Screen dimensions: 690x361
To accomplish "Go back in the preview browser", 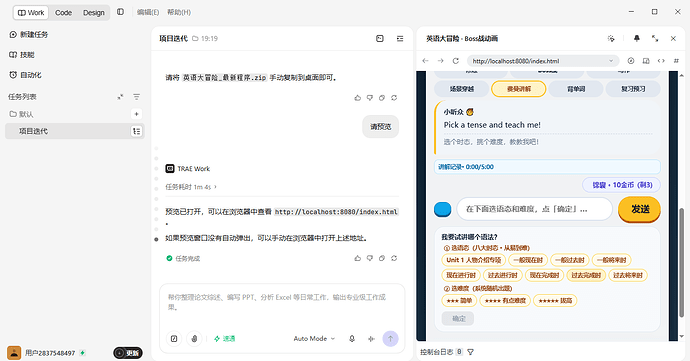I will 425,61.
